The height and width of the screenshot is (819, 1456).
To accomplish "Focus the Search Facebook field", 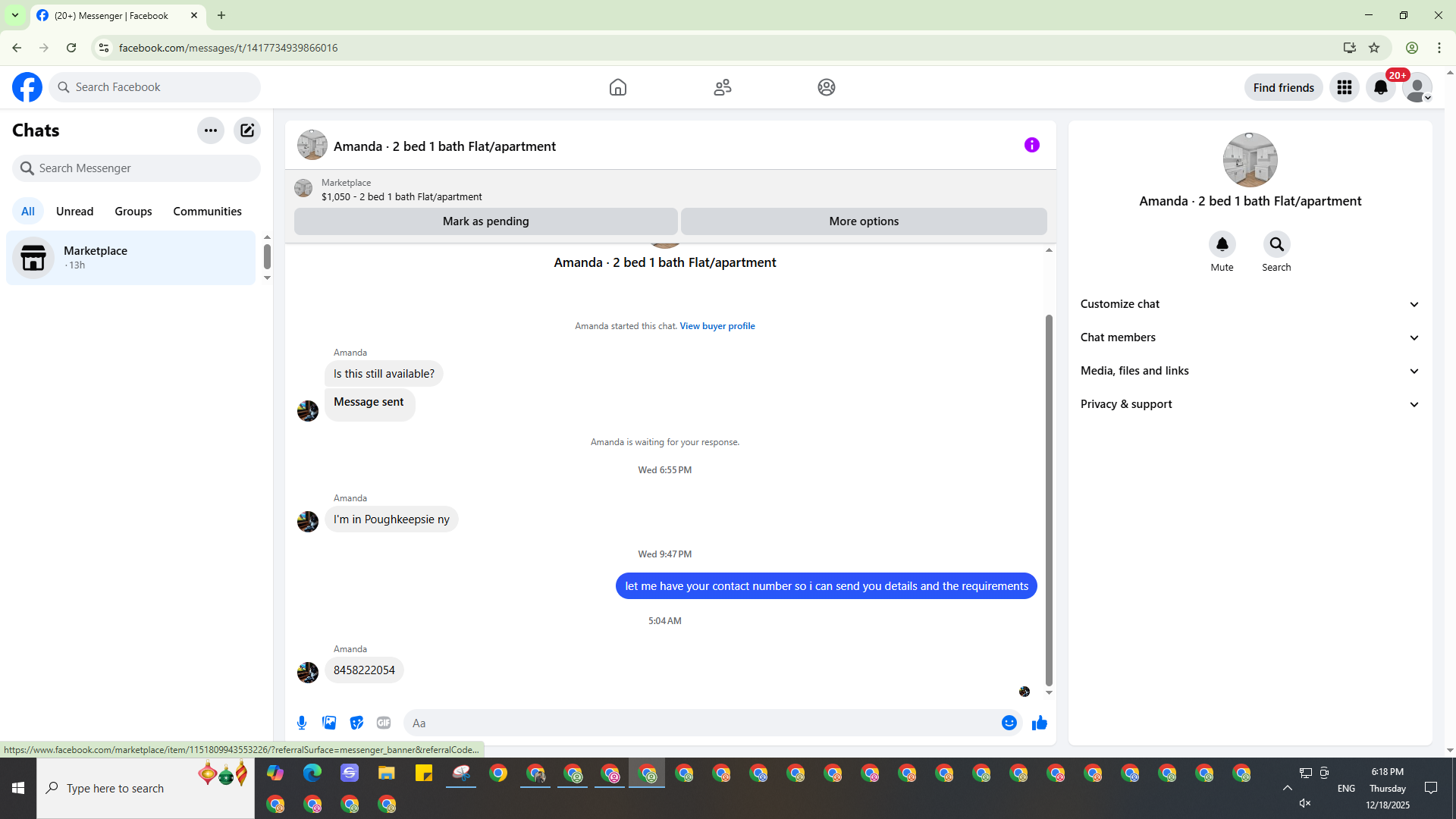I will (x=155, y=87).
